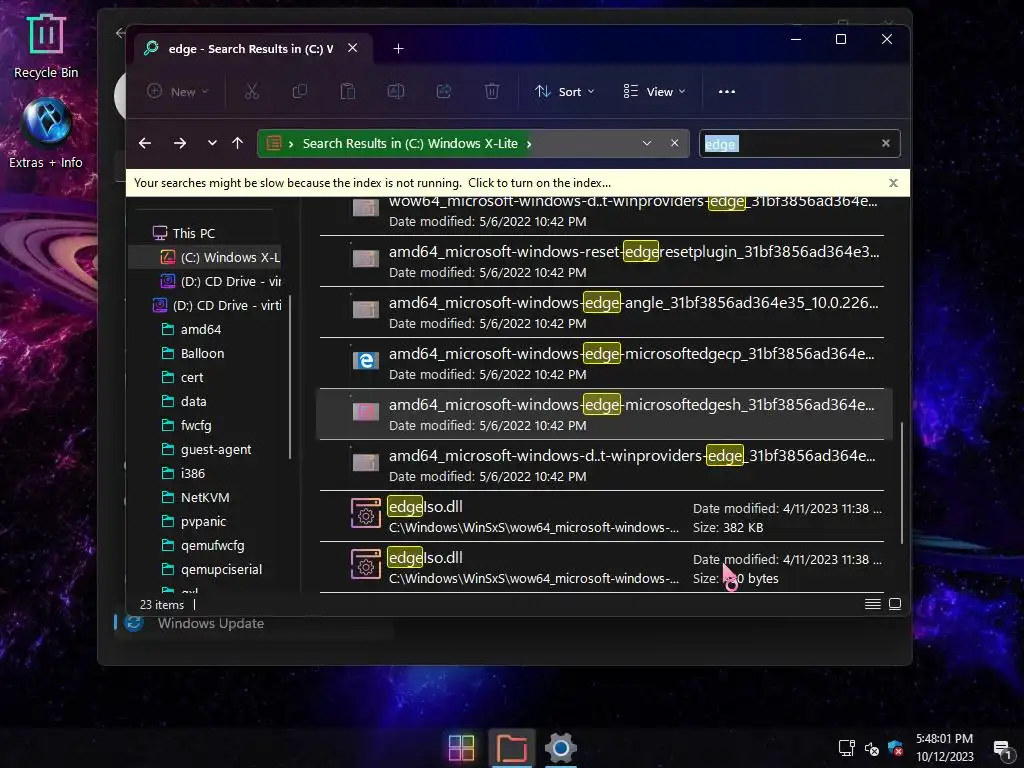Select the qemupciserial folder
The width and height of the screenshot is (1024, 768).
pos(221,569)
